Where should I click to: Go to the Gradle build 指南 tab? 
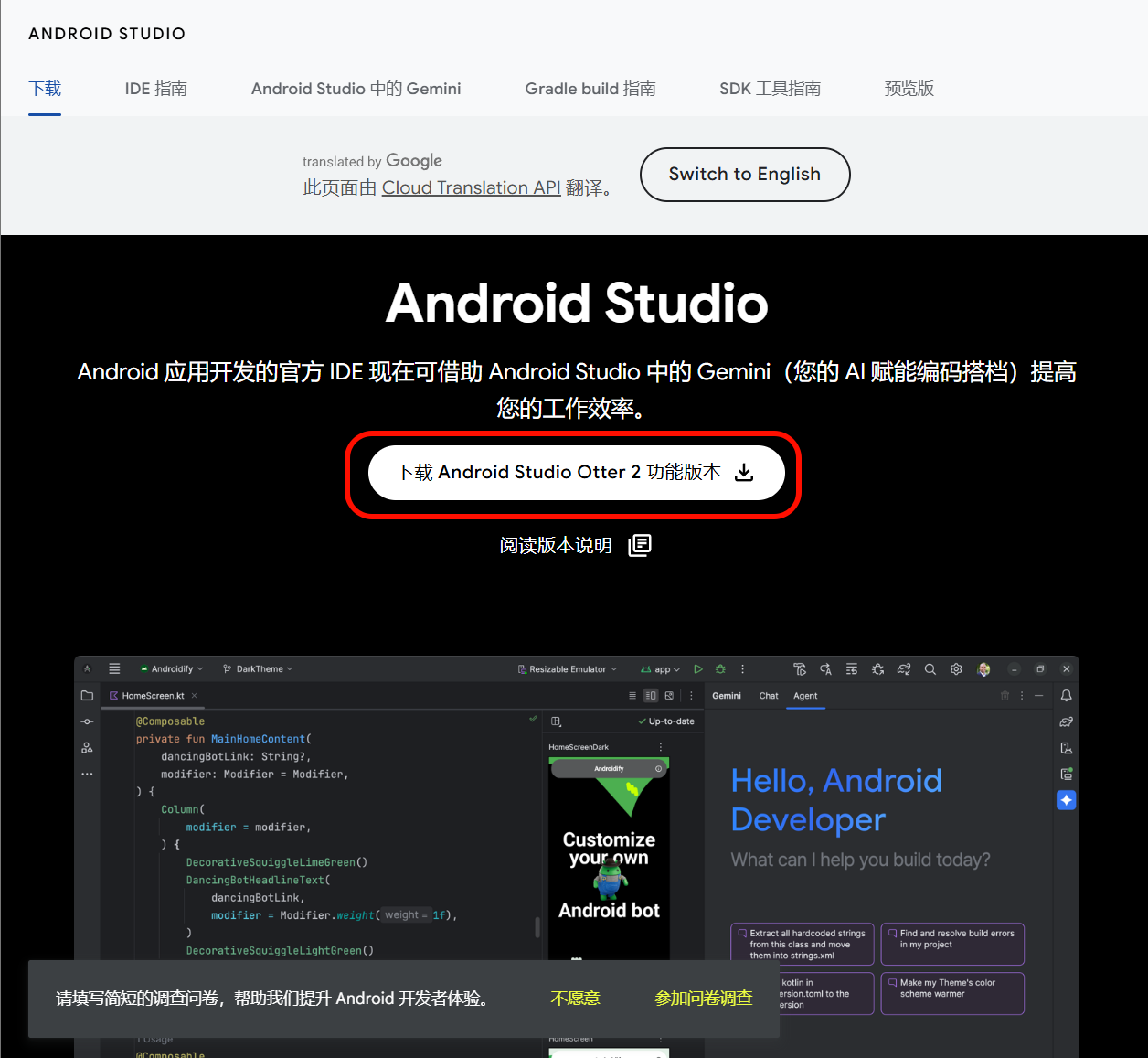590,89
